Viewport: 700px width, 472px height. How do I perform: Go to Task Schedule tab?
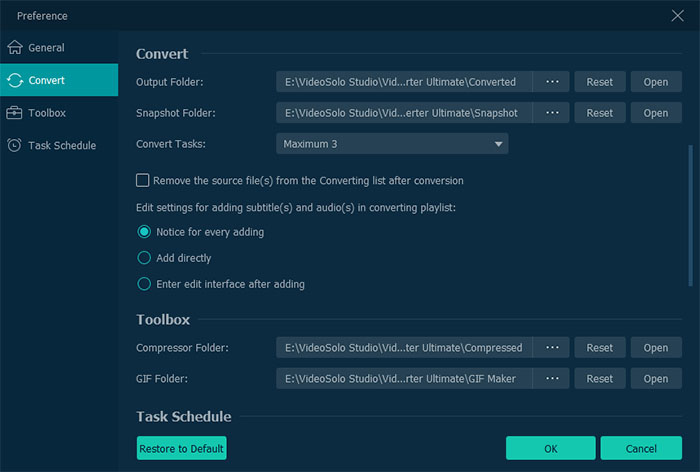click(x=59, y=145)
